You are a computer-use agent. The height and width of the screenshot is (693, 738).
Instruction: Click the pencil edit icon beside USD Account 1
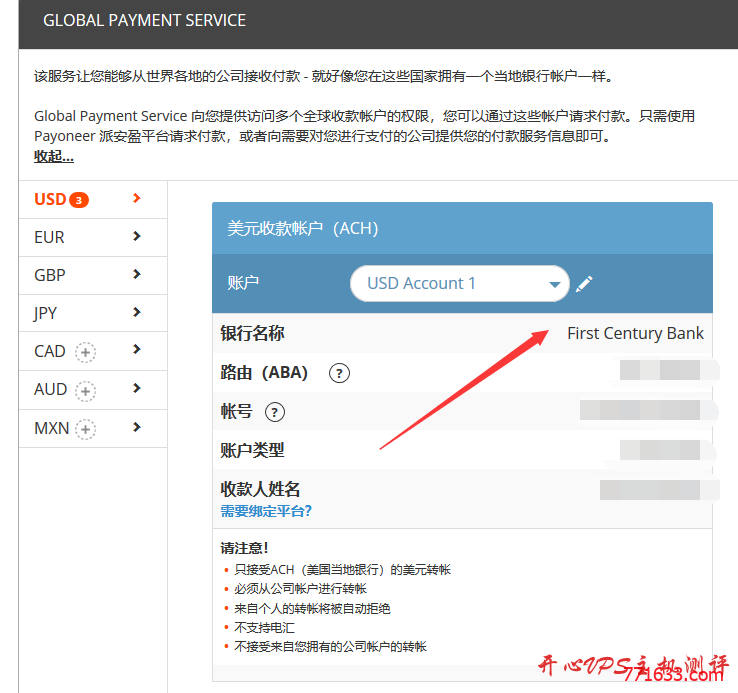[x=584, y=284]
